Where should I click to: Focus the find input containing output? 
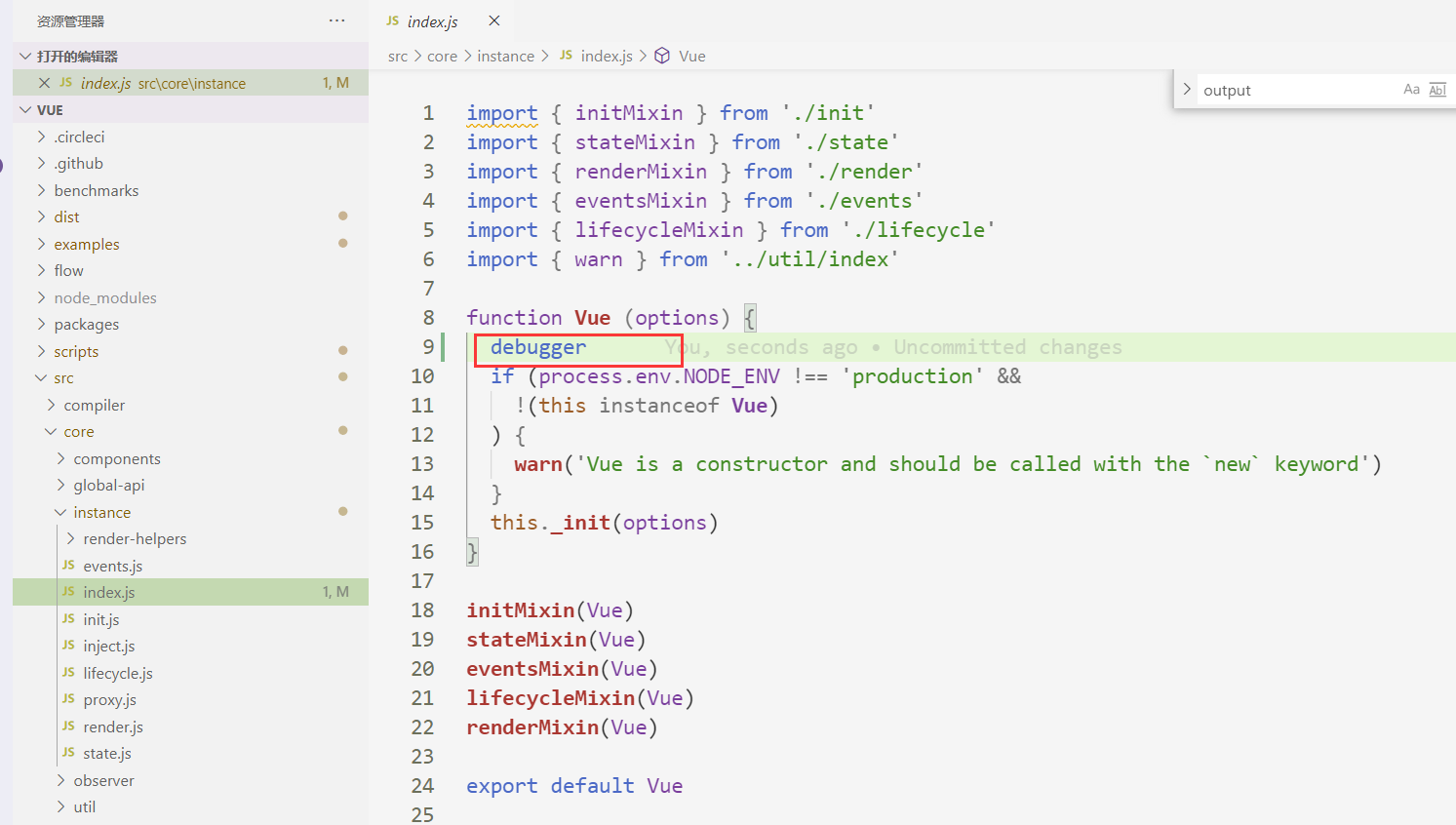click(1297, 90)
